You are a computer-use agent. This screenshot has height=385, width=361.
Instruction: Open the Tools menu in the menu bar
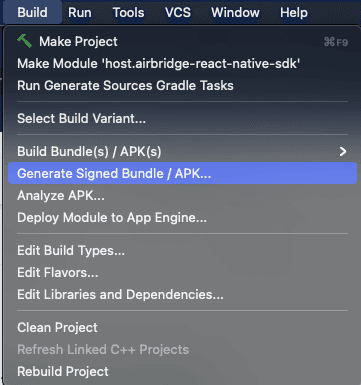point(128,13)
